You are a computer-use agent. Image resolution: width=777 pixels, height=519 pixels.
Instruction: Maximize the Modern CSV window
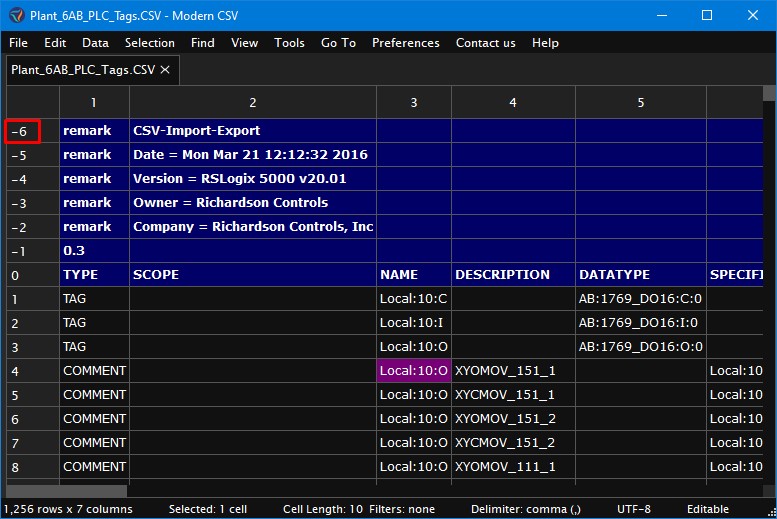pyautogui.click(x=707, y=15)
